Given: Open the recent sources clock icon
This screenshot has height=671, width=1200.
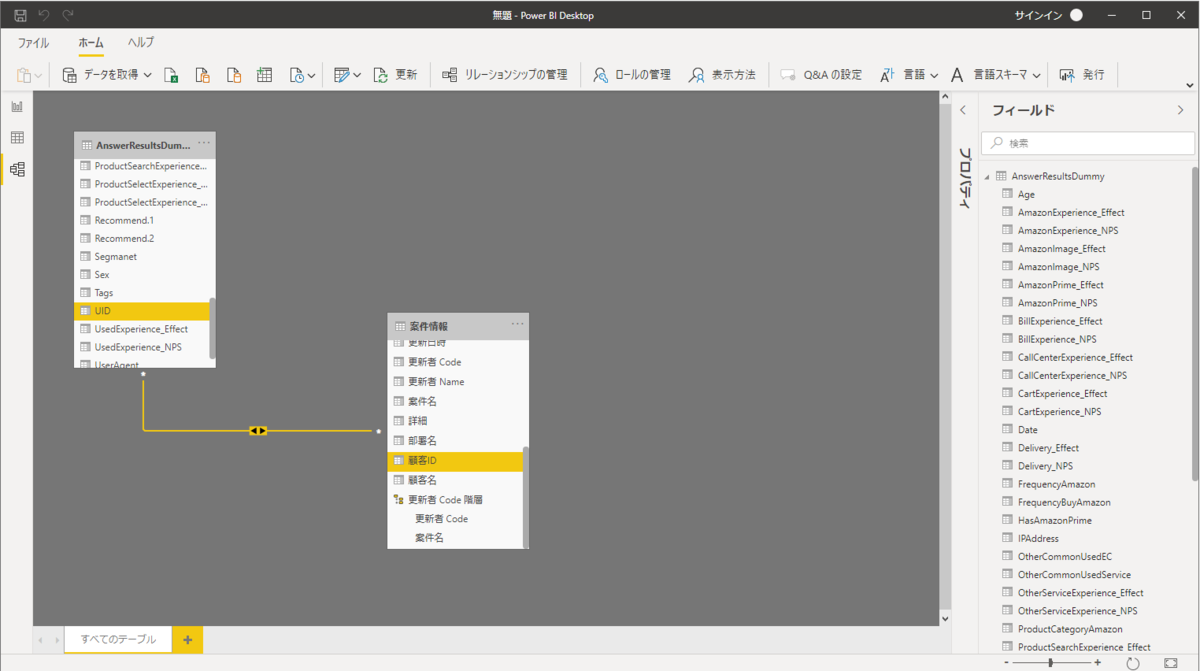Looking at the screenshot, I should 302,75.
